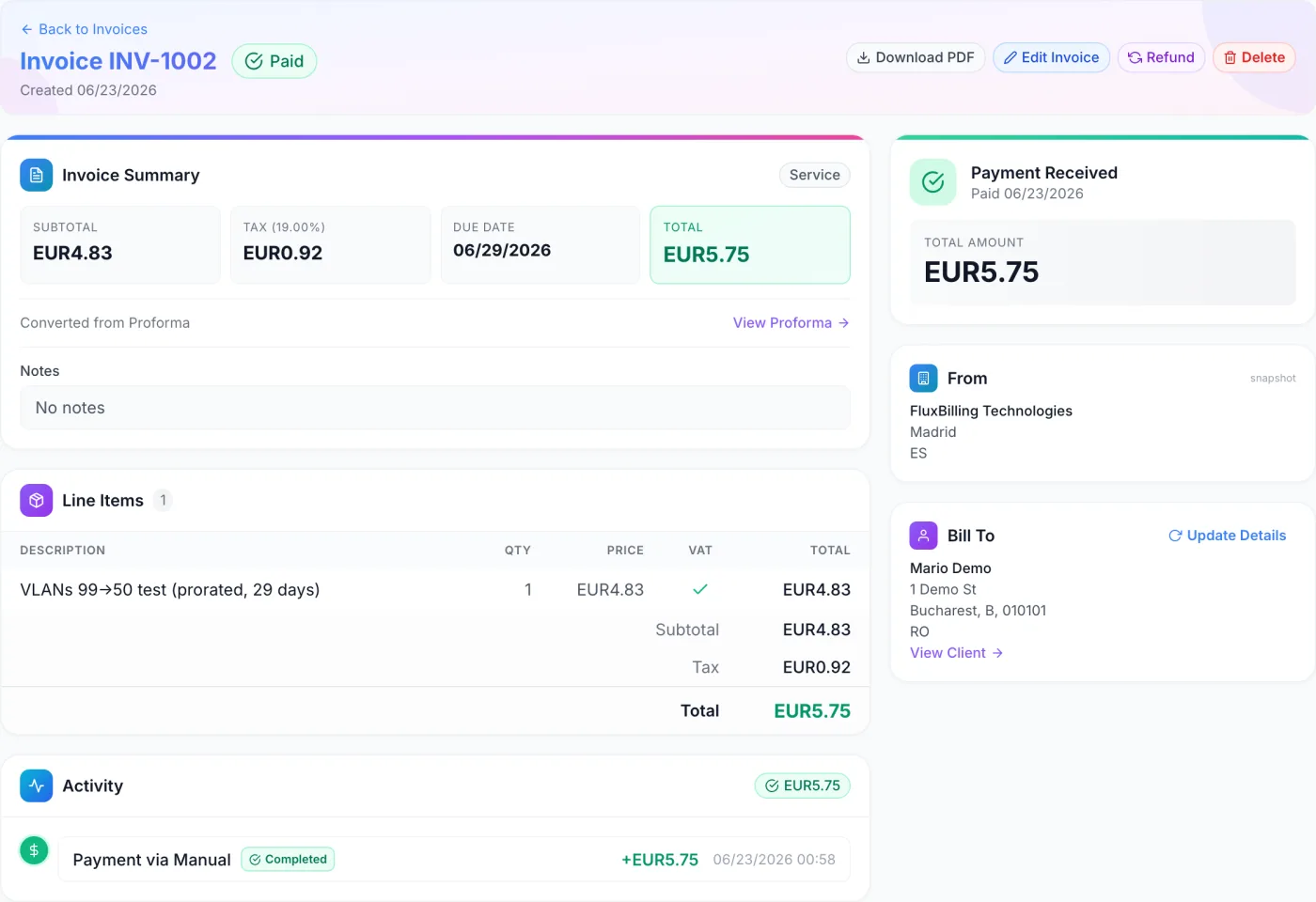Click the Subtotal EUR4.83 summary card
The width and height of the screenshot is (1316, 902).
click(x=120, y=244)
